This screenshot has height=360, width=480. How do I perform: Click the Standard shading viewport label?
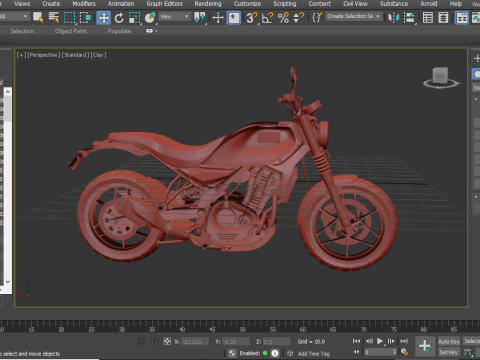pyautogui.click(x=75, y=55)
